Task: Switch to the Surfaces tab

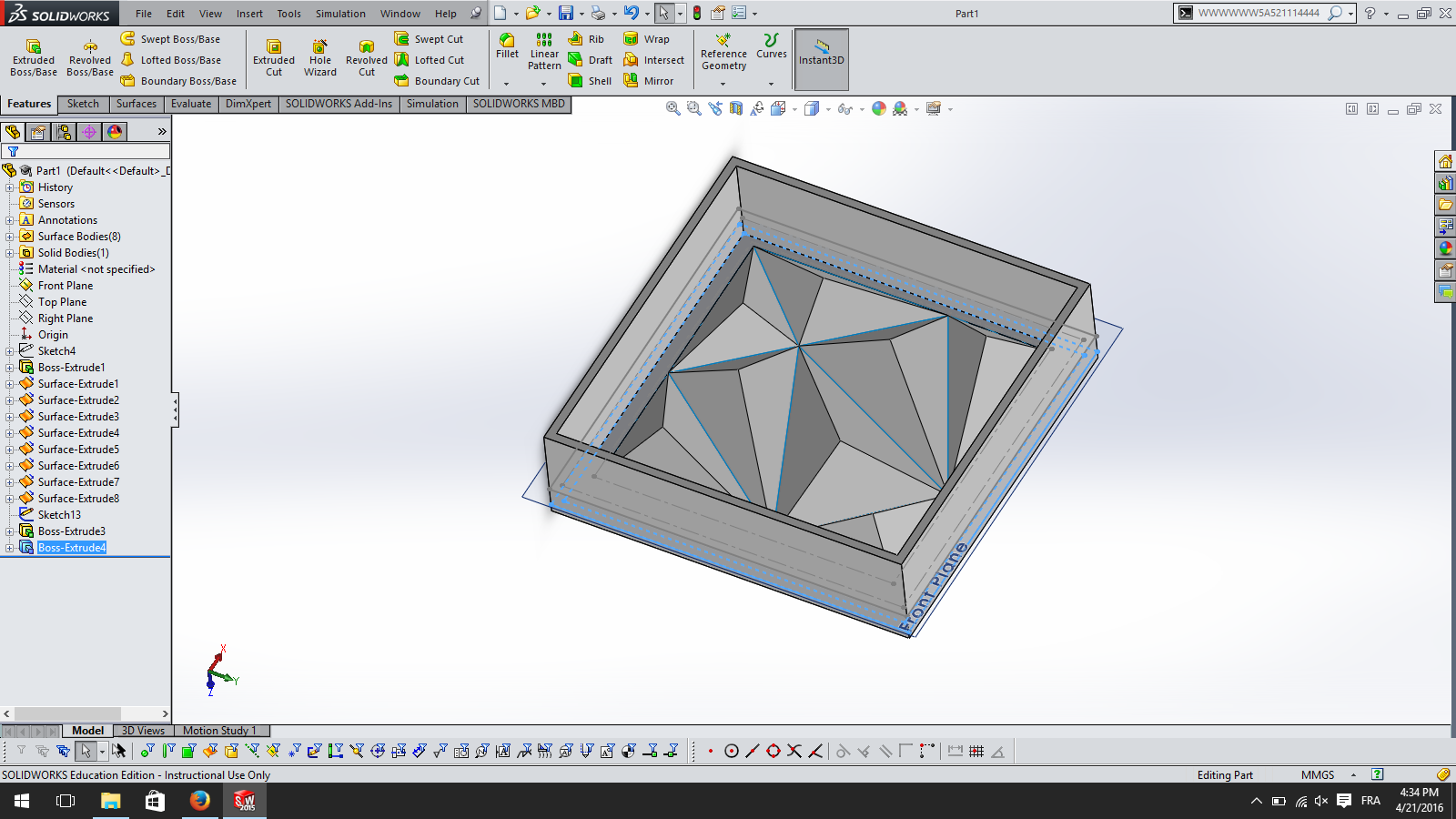Action: coord(136,104)
